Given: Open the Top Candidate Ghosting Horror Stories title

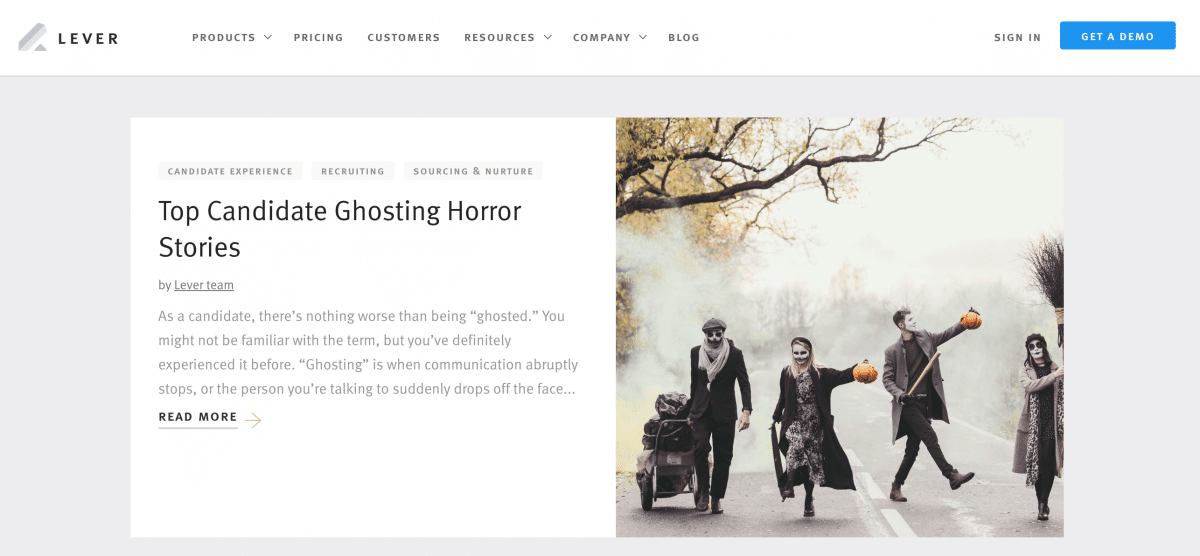Looking at the screenshot, I should pyautogui.click(x=340, y=229).
